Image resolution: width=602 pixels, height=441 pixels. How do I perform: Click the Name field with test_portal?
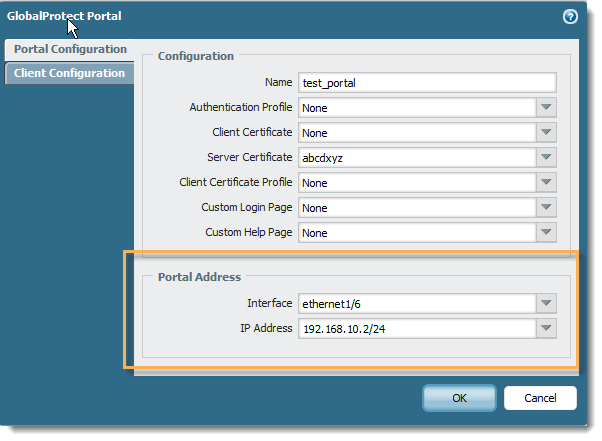427,83
